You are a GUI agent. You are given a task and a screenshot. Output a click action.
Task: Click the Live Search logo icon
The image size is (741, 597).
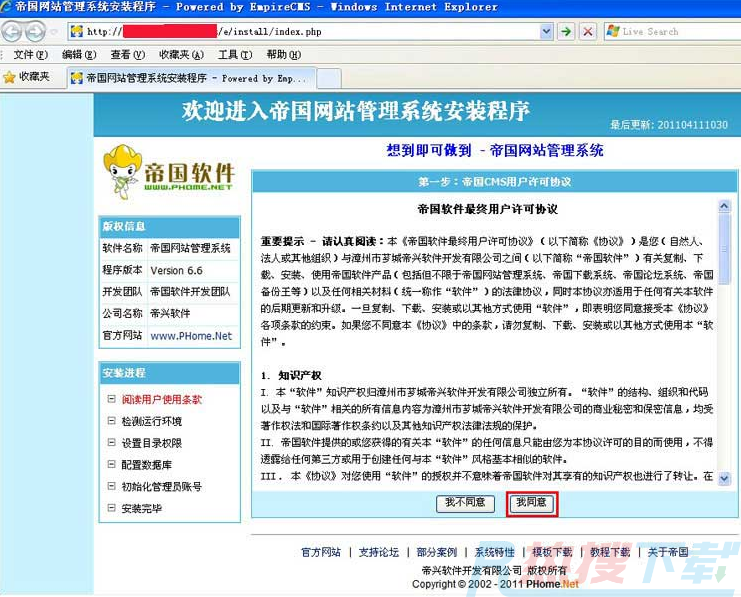pyautogui.click(x=613, y=32)
